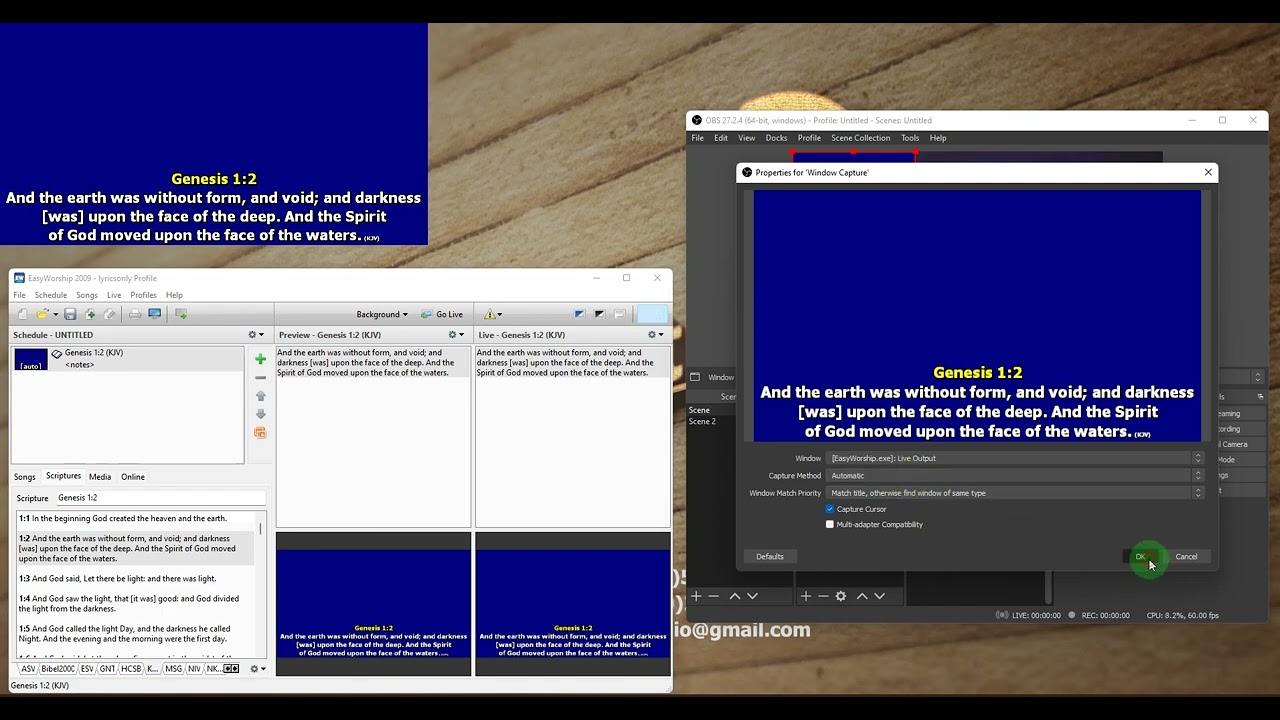Click the move scene up arrow in OBS

click(x=734, y=596)
